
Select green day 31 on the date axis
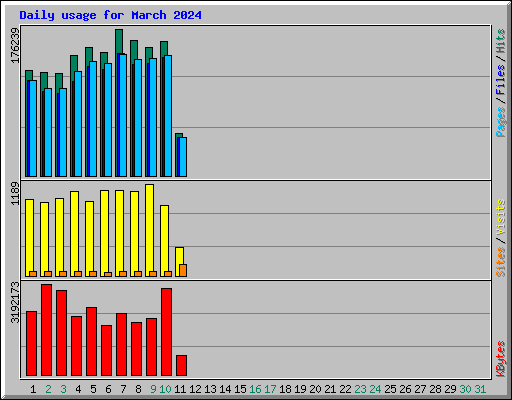tap(480, 389)
